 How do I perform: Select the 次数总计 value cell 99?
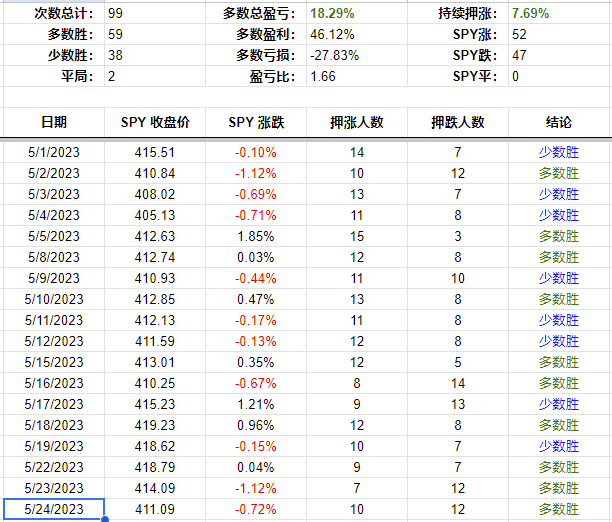click(x=155, y=13)
